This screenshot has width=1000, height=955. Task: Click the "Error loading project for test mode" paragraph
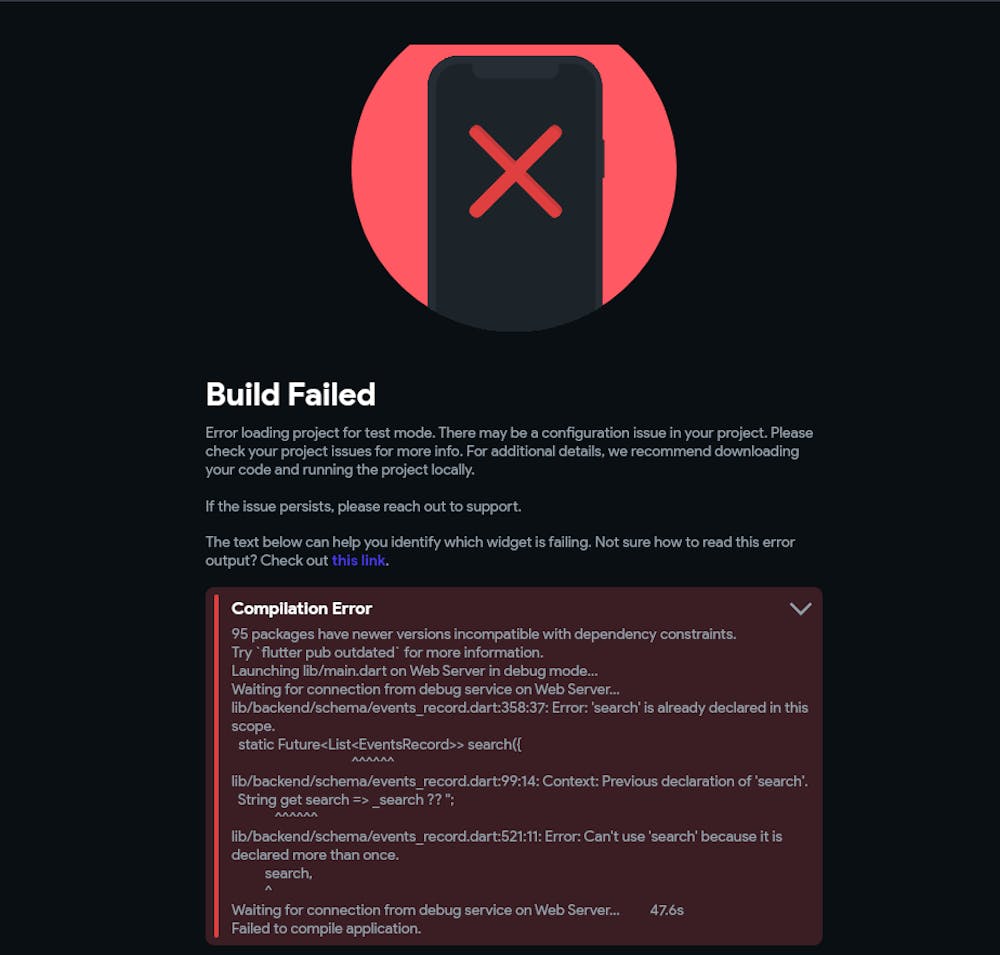click(509, 451)
